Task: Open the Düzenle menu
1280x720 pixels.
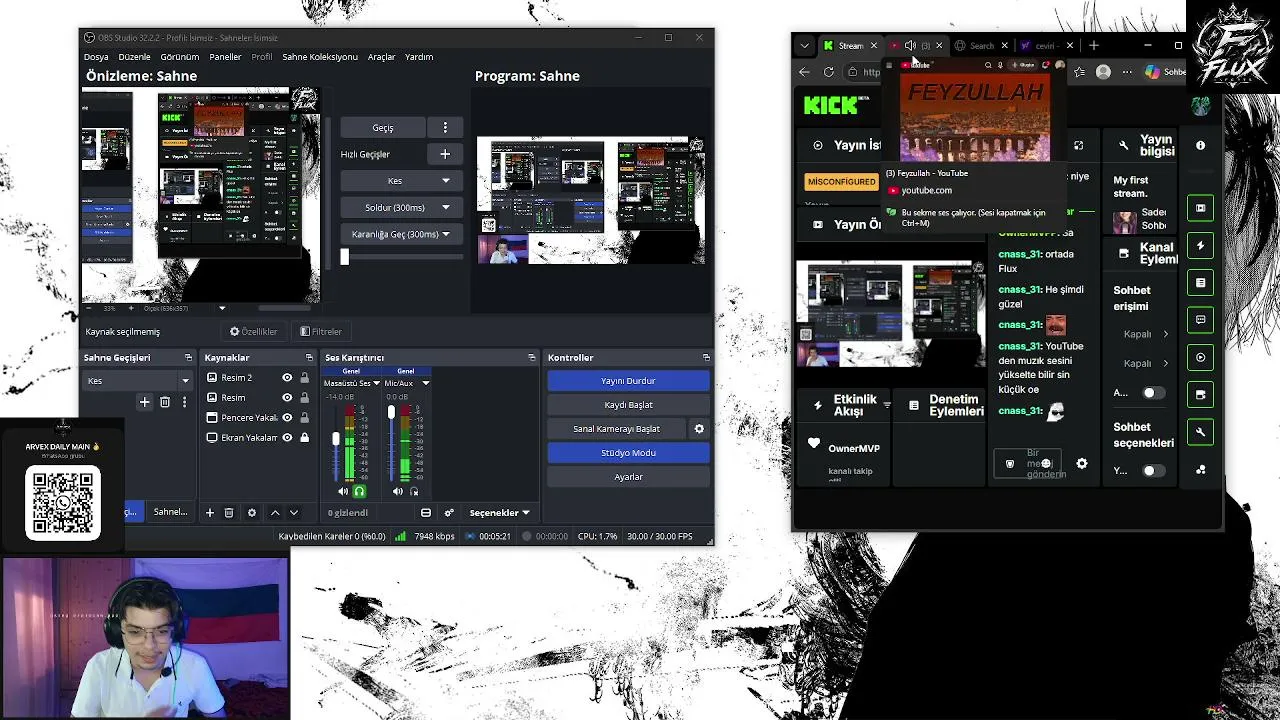Action: (134, 57)
